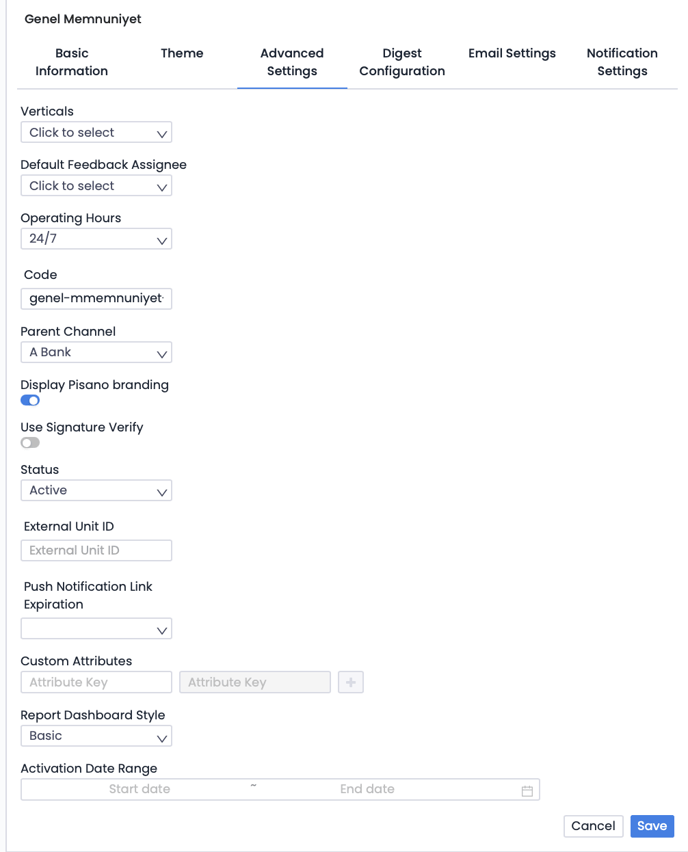Screen dimensions: 688x852
Task: Cancel the channel configuration changes
Action: 593,825
